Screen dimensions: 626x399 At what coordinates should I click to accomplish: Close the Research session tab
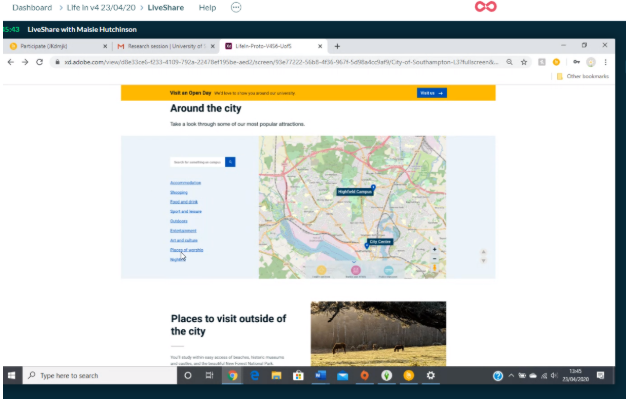click(213, 46)
